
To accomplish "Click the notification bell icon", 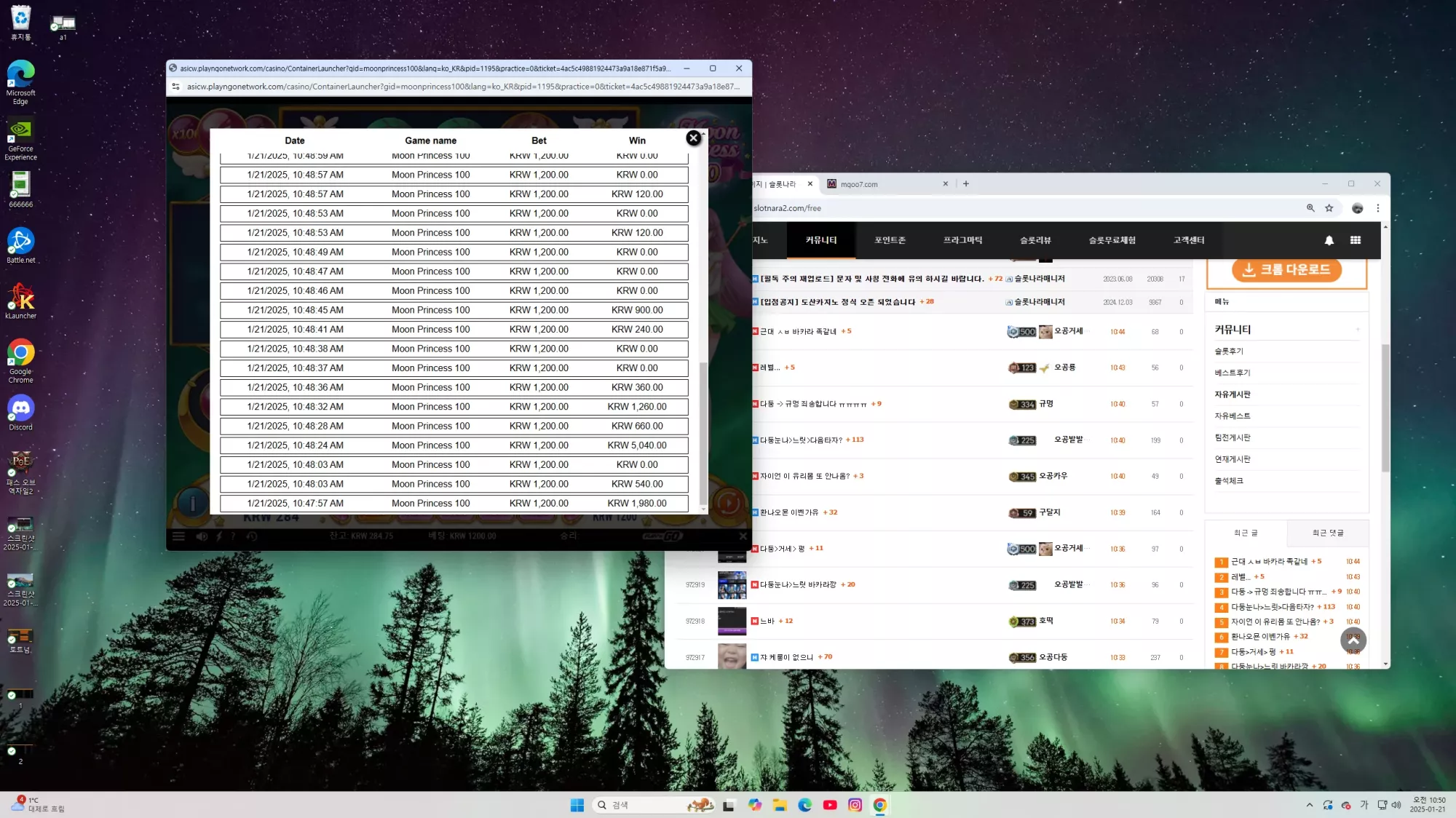I will [x=1329, y=240].
